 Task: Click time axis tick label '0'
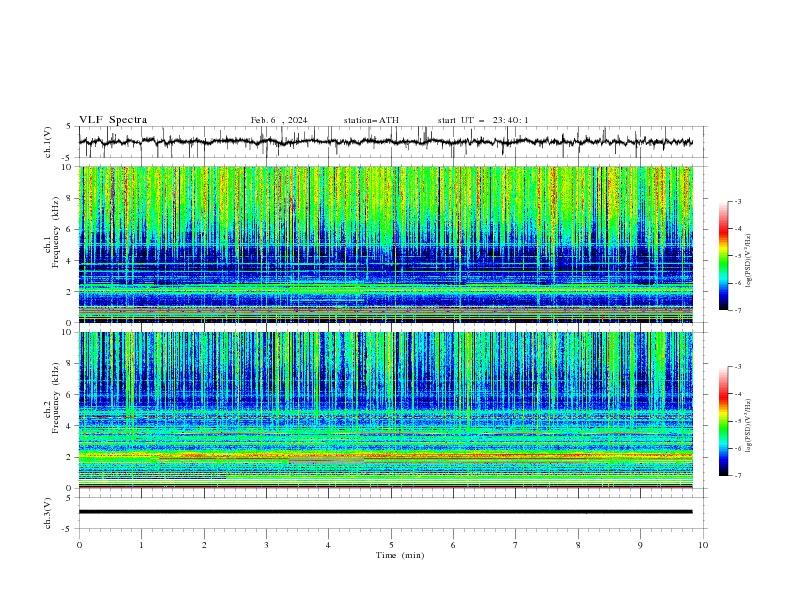click(79, 545)
